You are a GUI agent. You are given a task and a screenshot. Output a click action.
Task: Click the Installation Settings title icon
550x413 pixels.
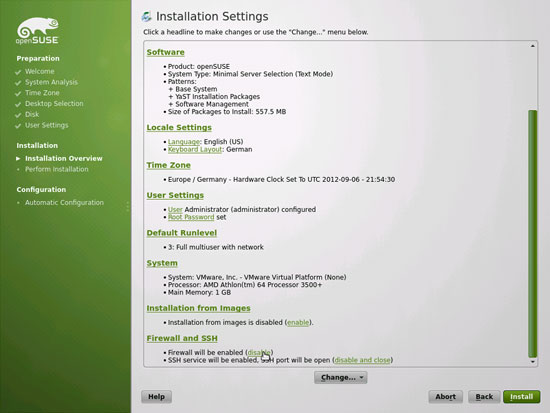click(x=147, y=16)
